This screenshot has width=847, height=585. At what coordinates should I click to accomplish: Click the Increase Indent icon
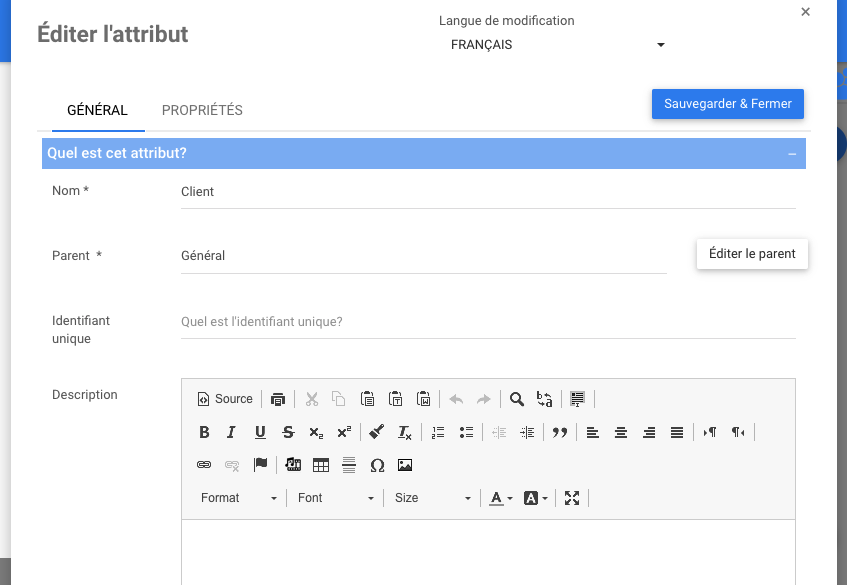pyautogui.click(x=527, y=432)
